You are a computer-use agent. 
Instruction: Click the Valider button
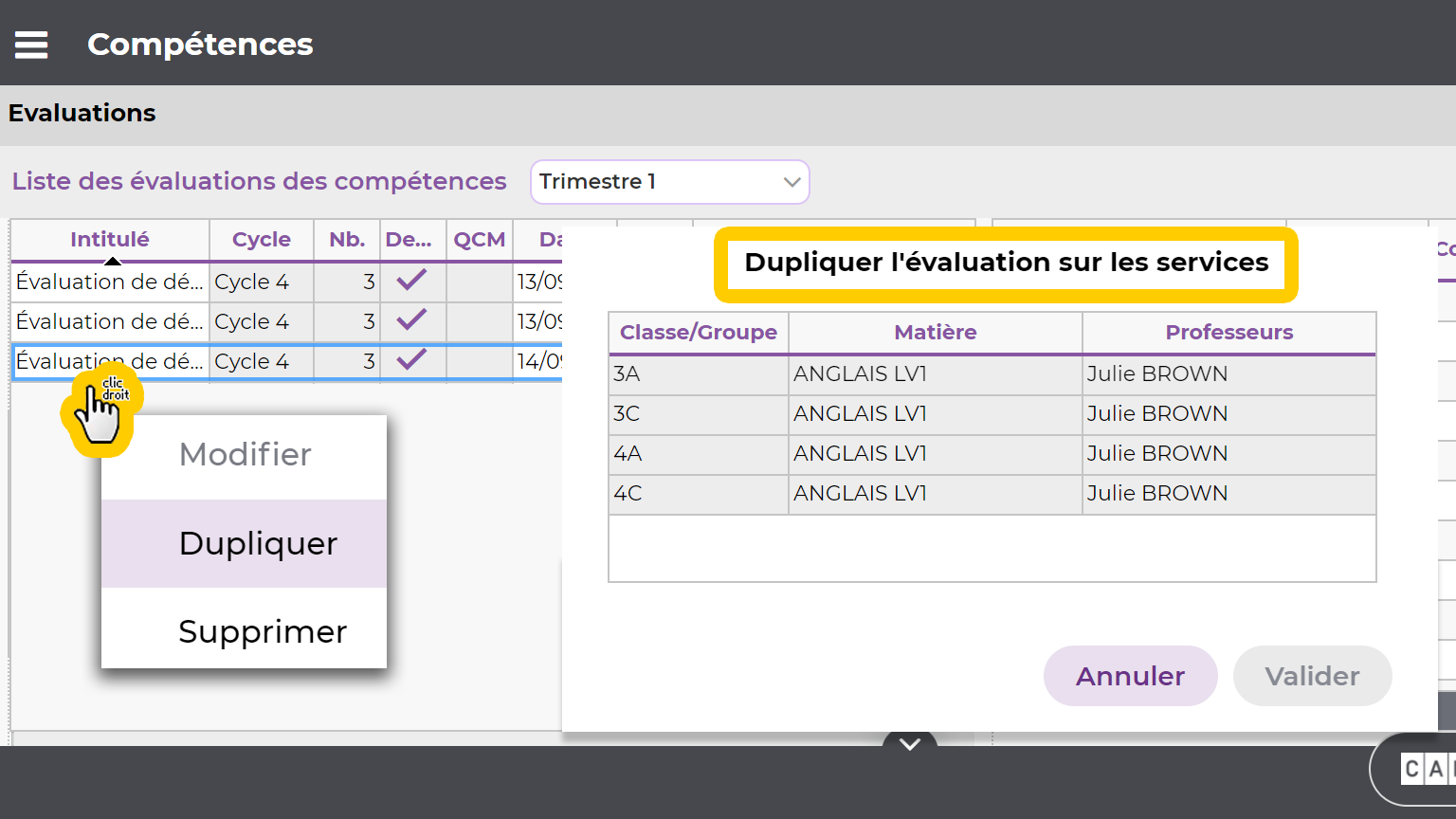pos(1312,676)
